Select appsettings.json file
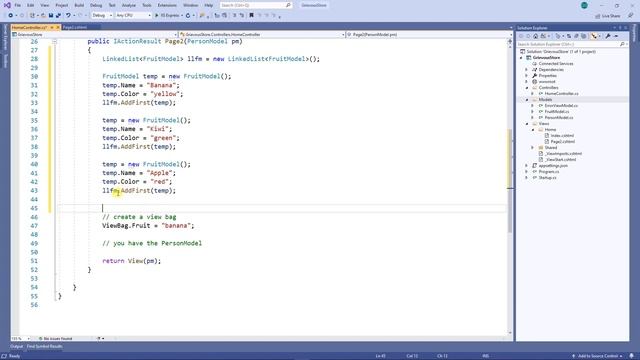Image resolution: width=640 pixels, height=360 pixels. pyautogui.click(x=553, y=166)
